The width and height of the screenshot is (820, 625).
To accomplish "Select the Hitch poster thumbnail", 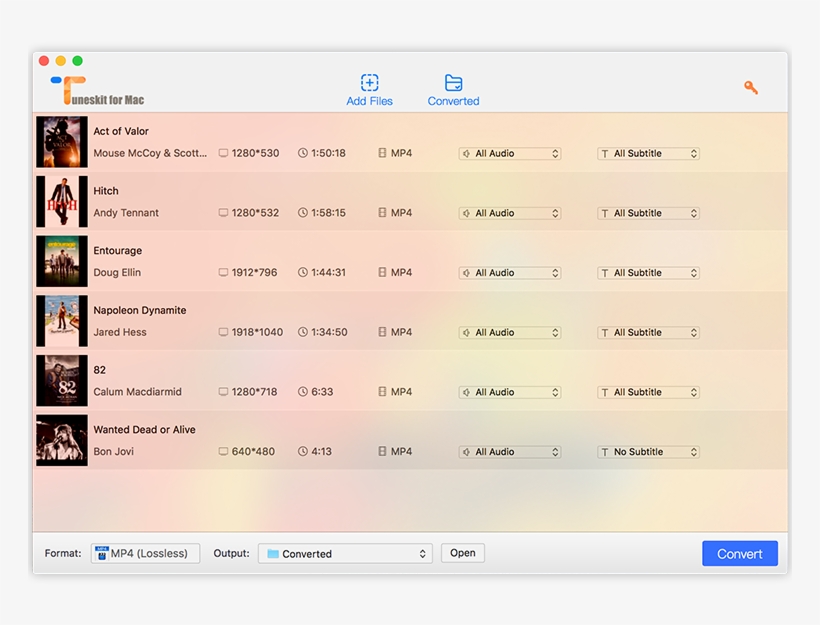I will (62, 201).
